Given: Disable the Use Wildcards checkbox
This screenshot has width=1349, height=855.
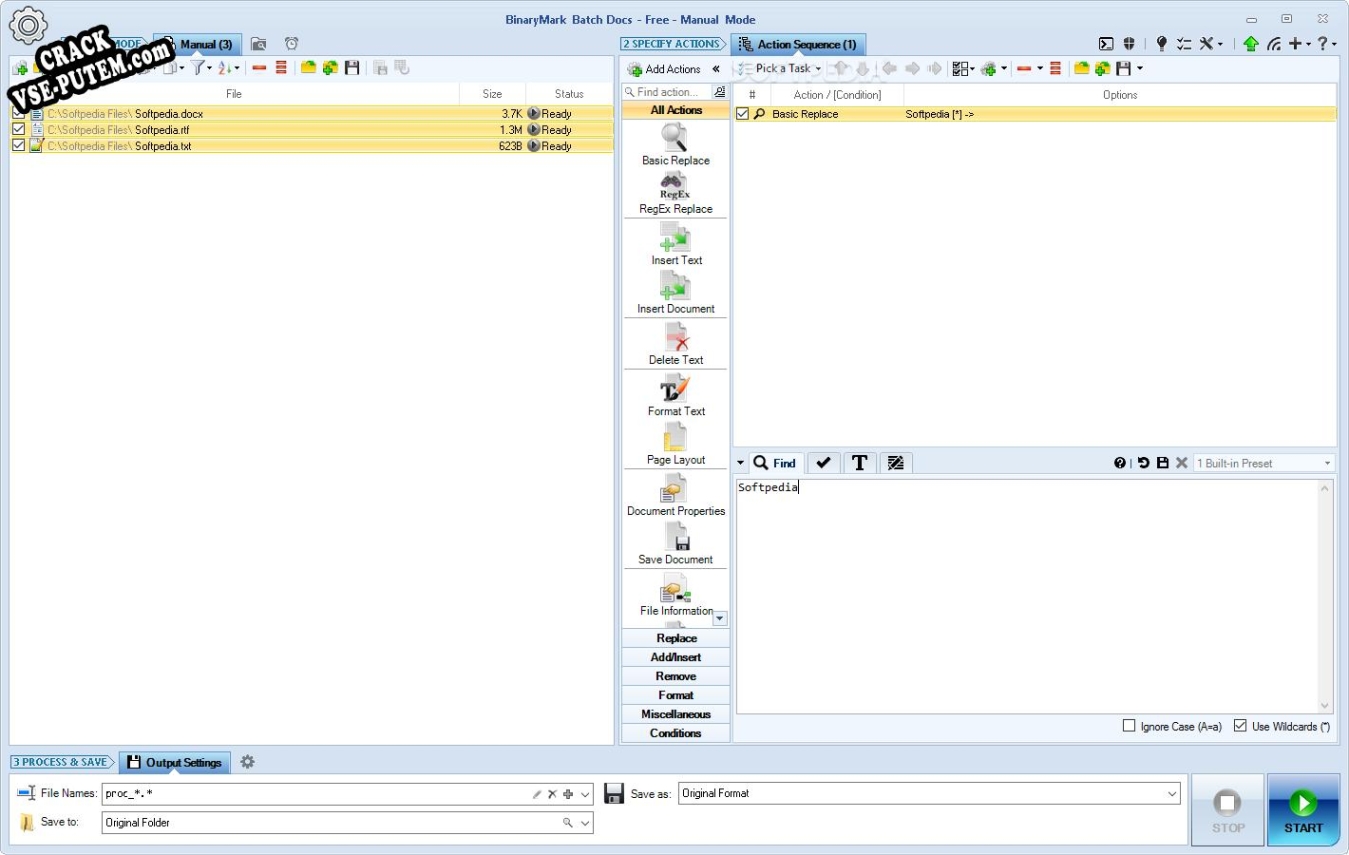Looking at the screenshot, I should [1240, 726].
